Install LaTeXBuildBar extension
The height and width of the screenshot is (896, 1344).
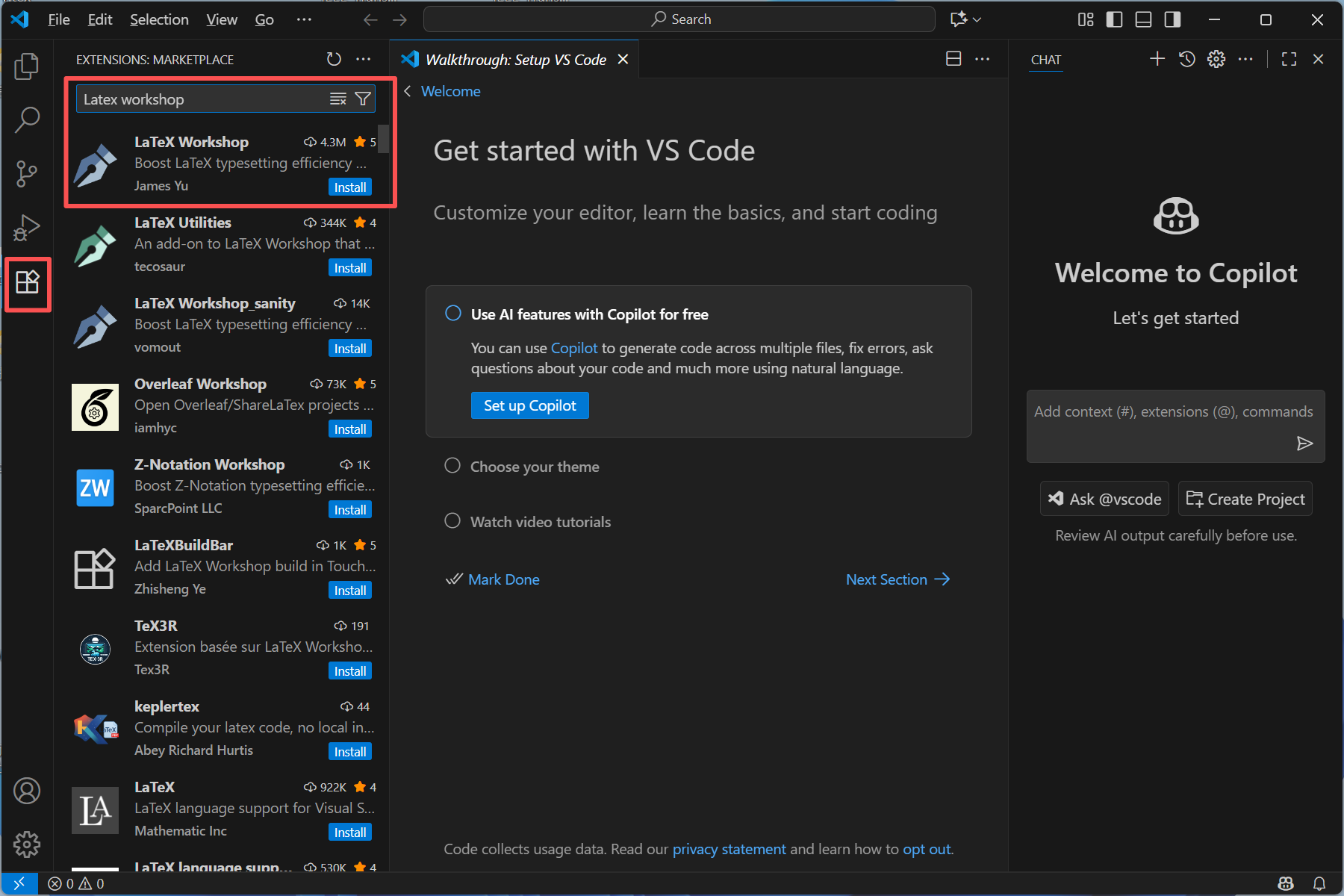350,590
